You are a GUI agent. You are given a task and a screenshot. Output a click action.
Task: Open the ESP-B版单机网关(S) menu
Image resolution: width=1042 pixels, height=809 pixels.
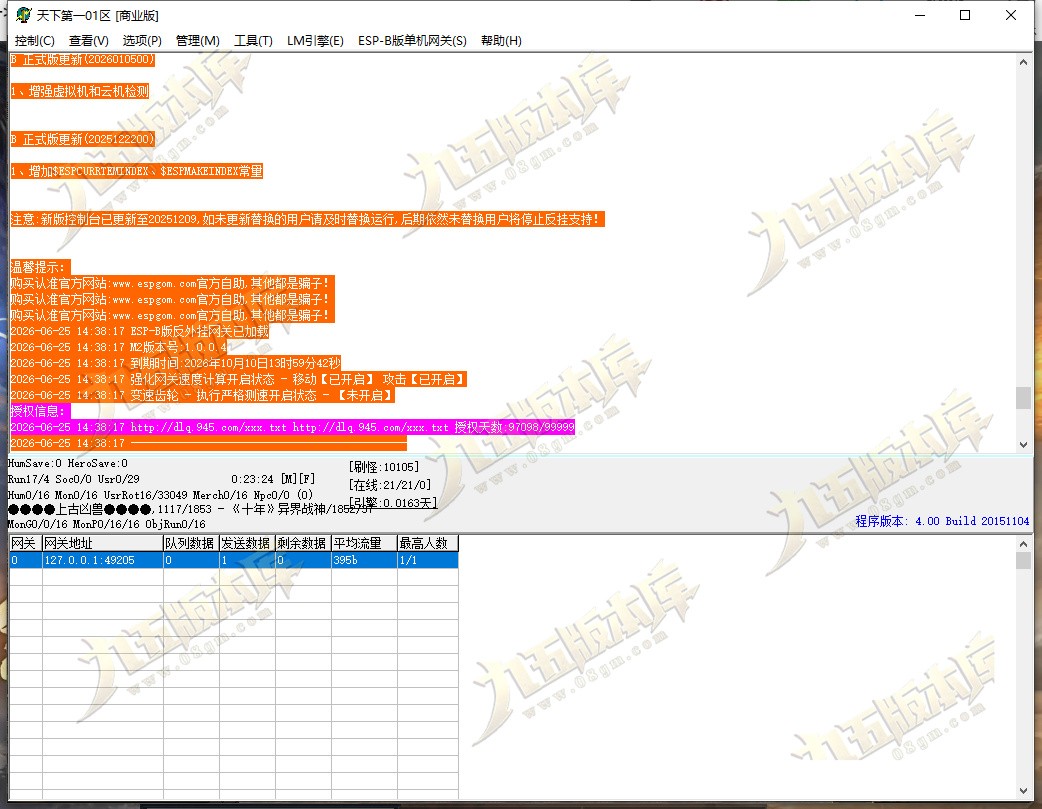[412, 41]
